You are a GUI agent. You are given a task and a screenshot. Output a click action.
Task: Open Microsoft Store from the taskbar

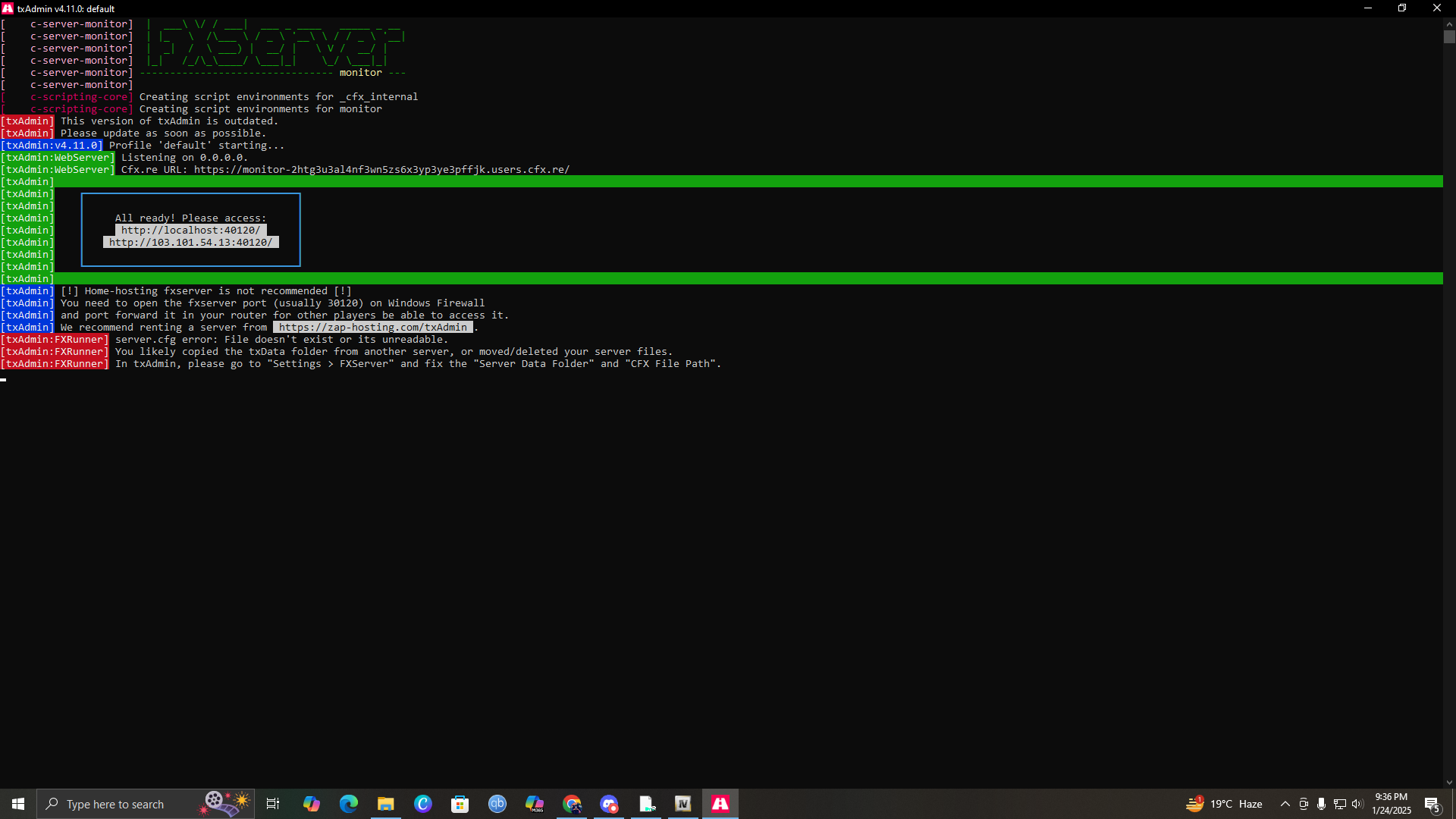click(460, 804)
